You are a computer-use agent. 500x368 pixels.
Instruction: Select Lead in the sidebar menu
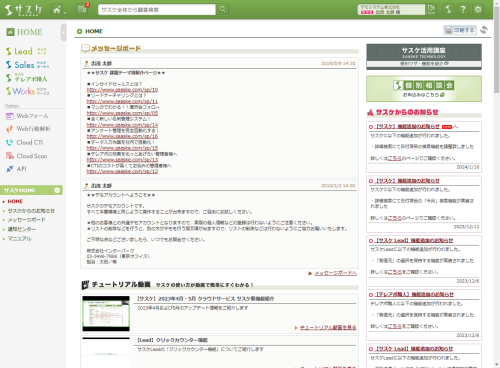coord(26,51)
